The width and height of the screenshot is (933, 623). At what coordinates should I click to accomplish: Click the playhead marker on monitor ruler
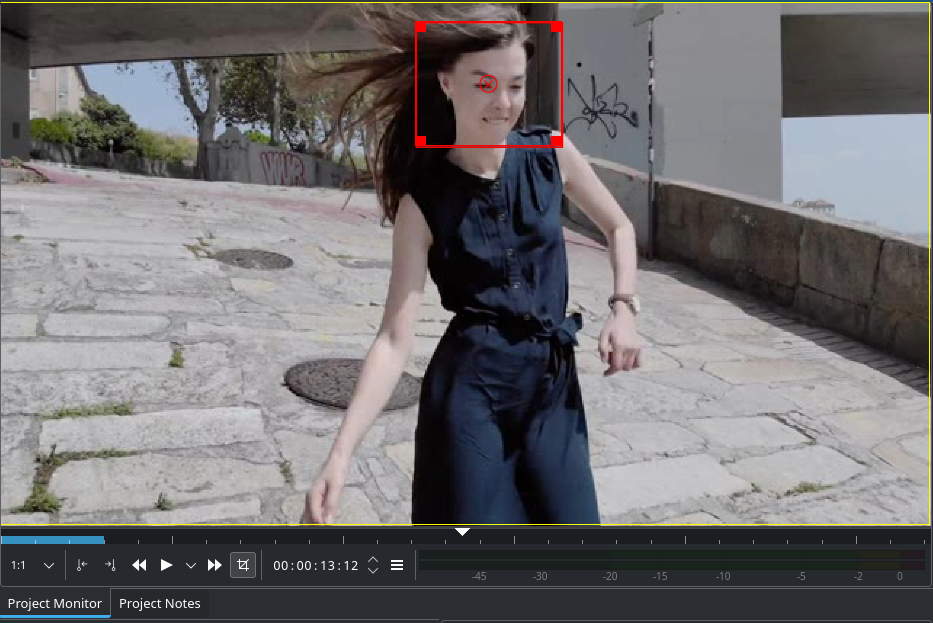tap(462, 532)
